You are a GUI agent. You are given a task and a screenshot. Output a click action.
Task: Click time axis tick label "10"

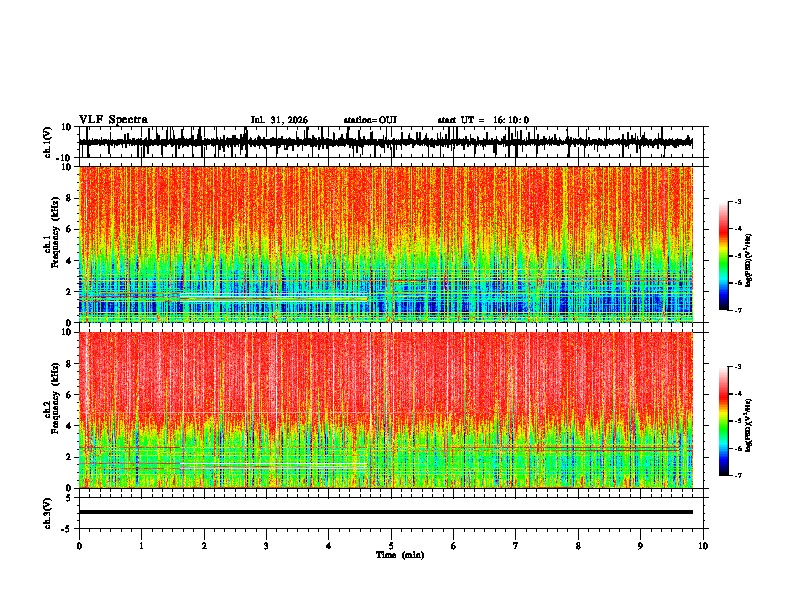703,546
